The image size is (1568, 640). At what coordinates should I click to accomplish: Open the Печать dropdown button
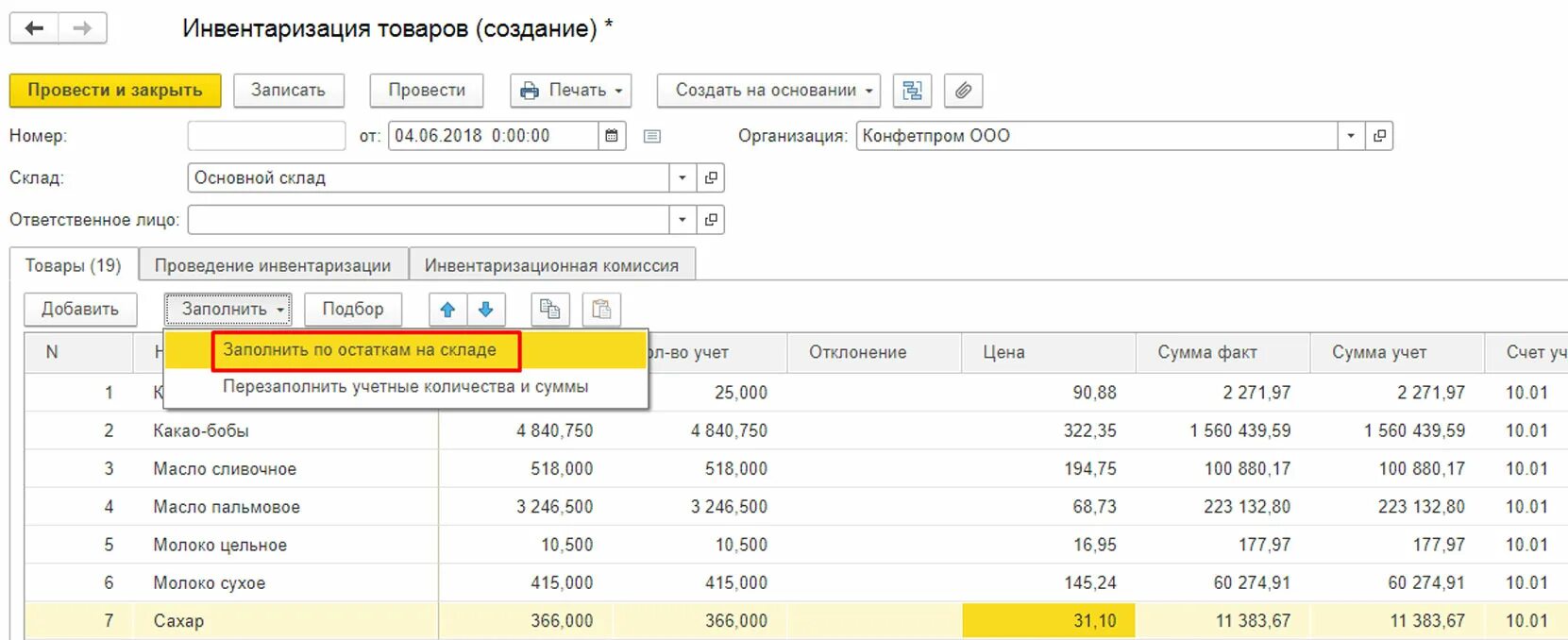(x=571, y=91)
